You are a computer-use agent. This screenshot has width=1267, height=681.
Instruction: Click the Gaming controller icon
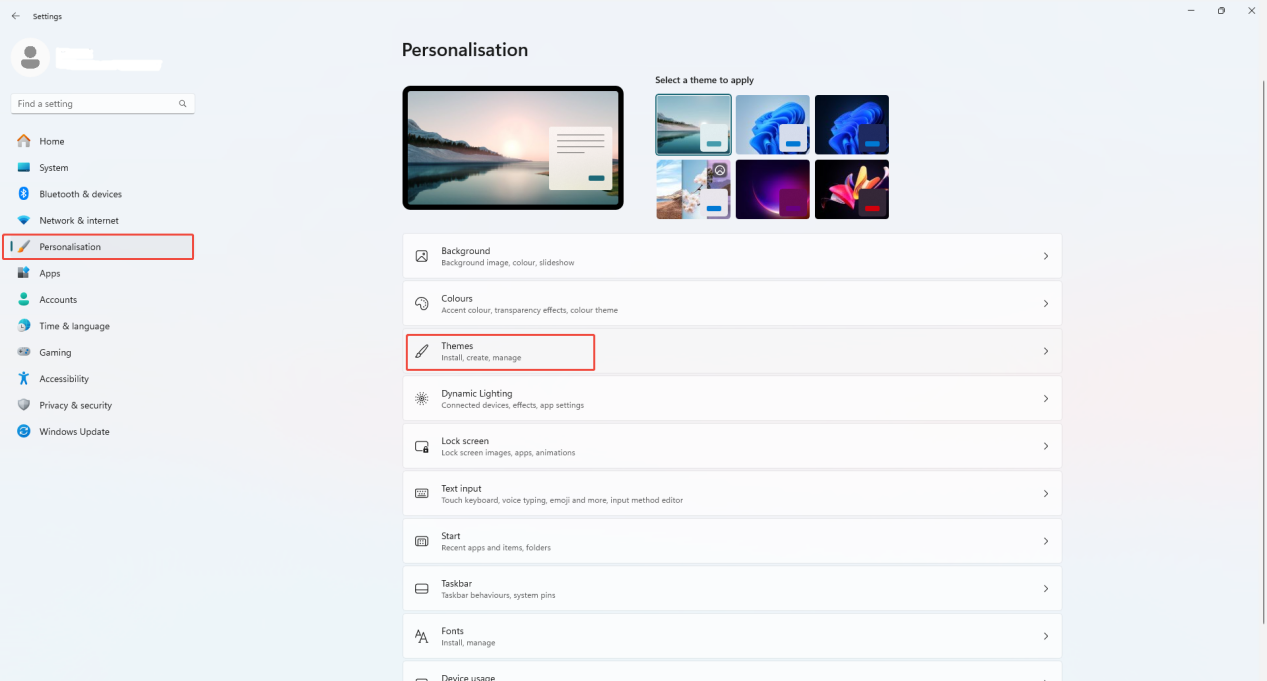pos(24,352)
